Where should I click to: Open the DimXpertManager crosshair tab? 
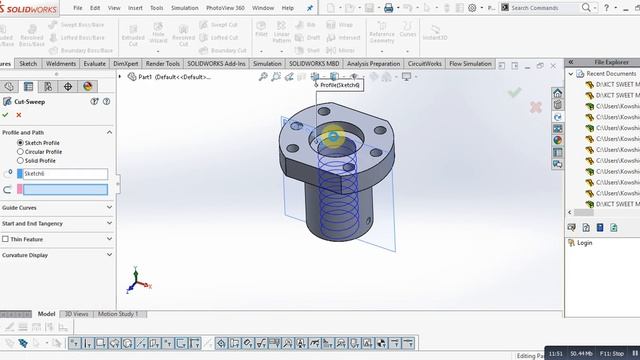pyautogui.click(x=68, y=86)
